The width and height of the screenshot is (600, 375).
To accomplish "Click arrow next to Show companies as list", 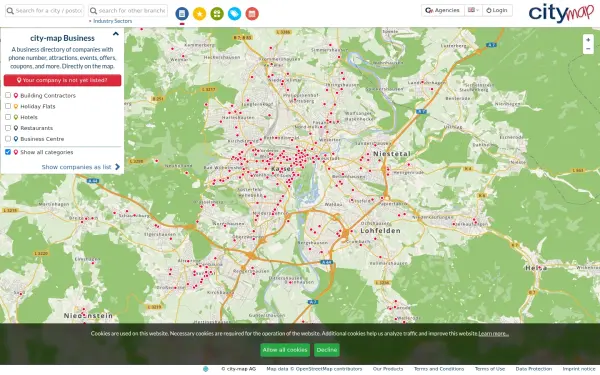I will 117,167.
